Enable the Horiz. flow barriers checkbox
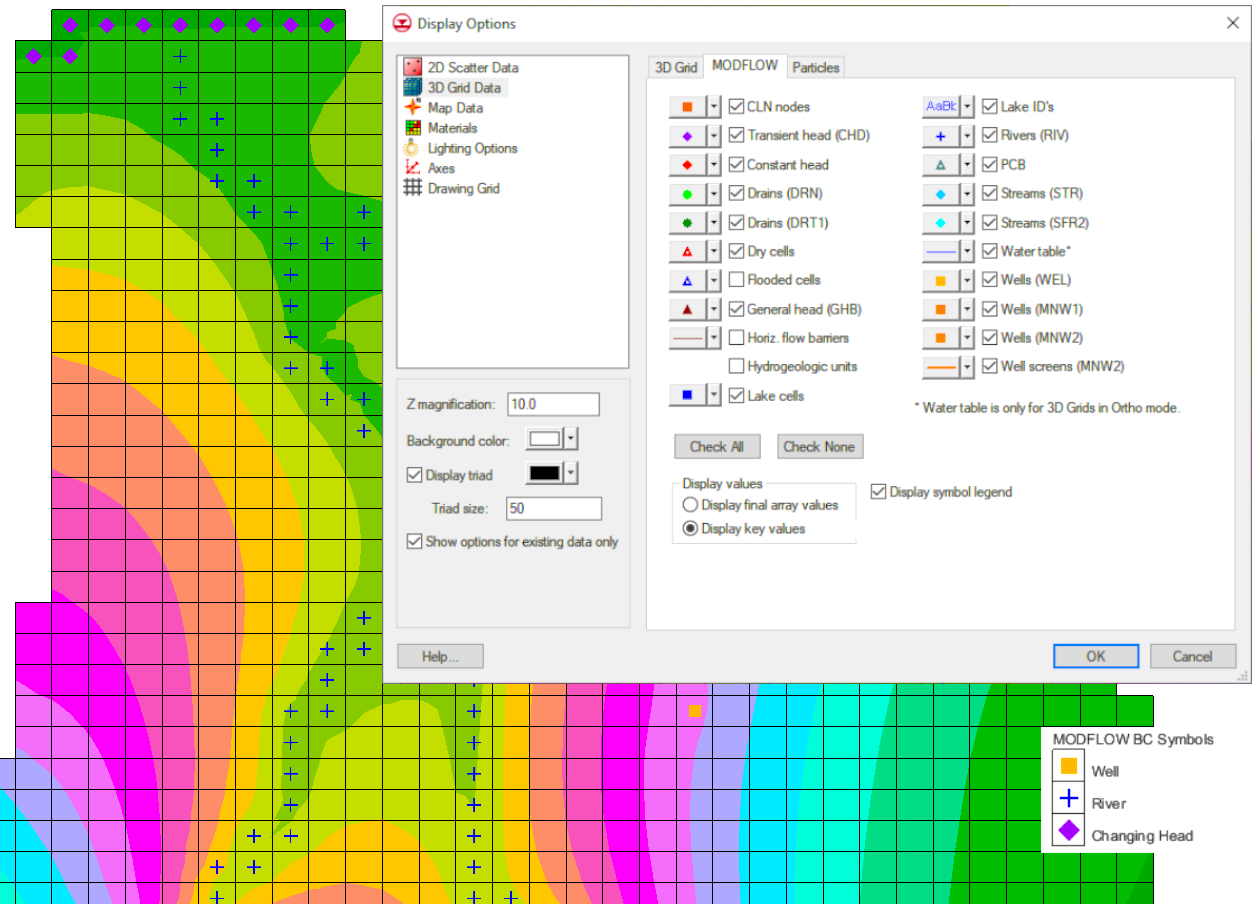 pos(738,337)
